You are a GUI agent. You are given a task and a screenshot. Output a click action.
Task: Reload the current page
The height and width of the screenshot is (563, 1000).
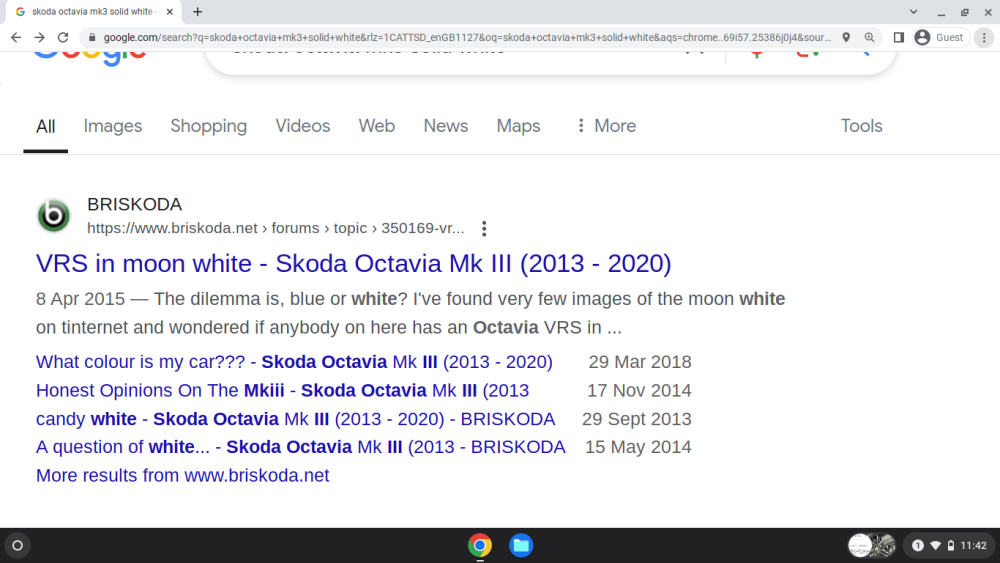point(62,38)
